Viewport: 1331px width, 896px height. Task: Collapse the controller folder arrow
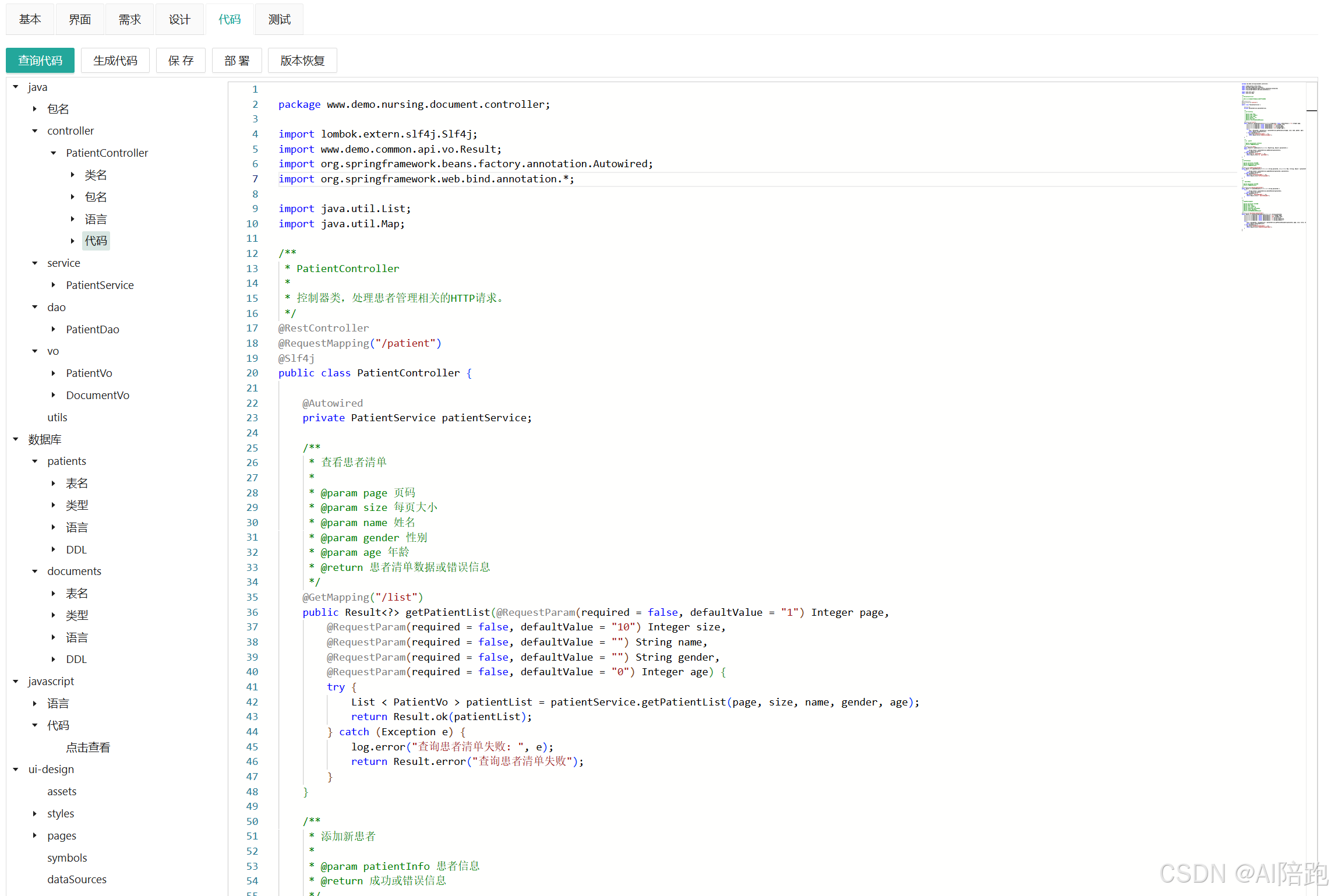pyautogui.click(x=35, y=131)
